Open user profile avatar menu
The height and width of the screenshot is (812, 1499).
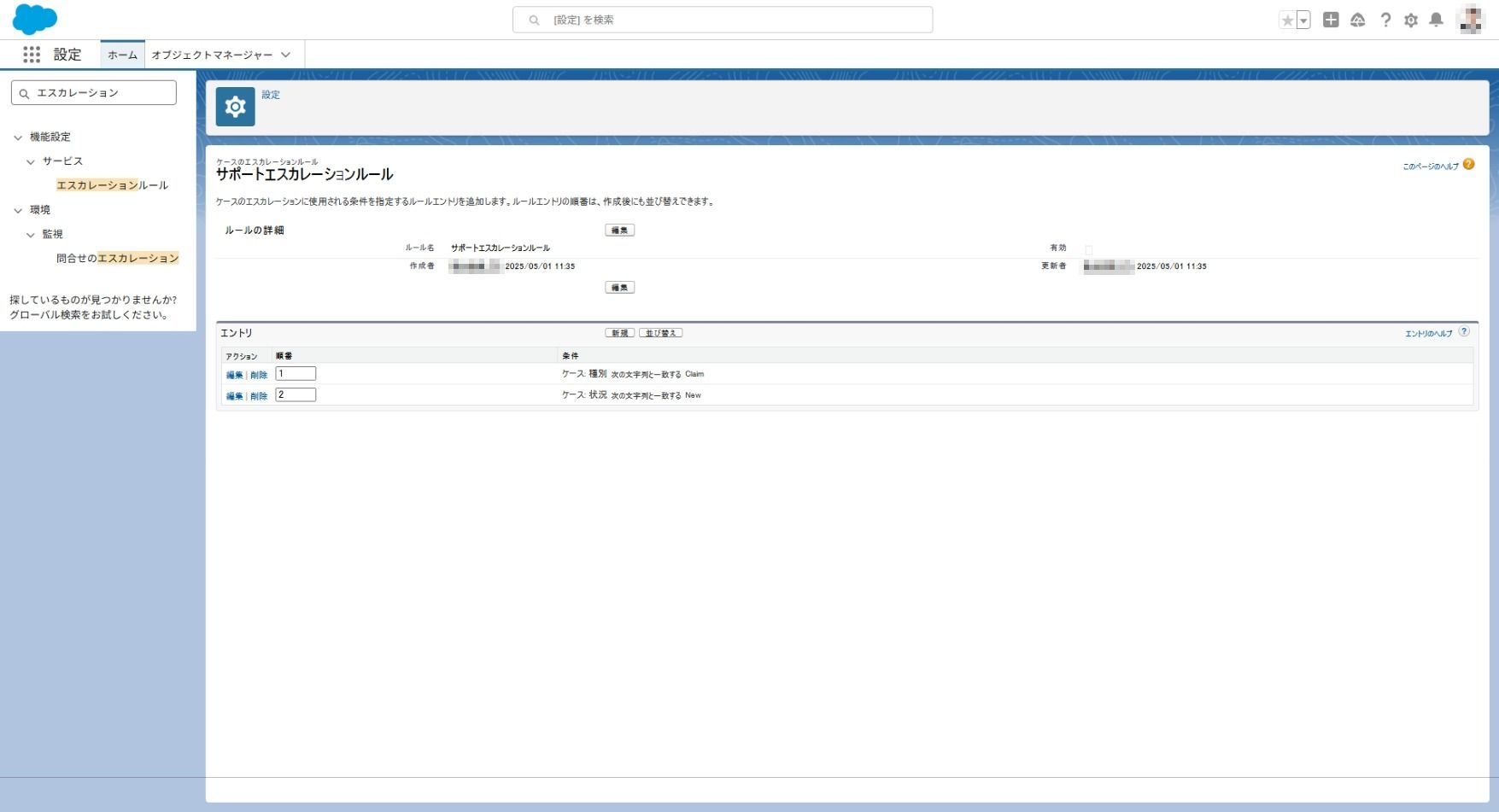(x=1471, y=20)
